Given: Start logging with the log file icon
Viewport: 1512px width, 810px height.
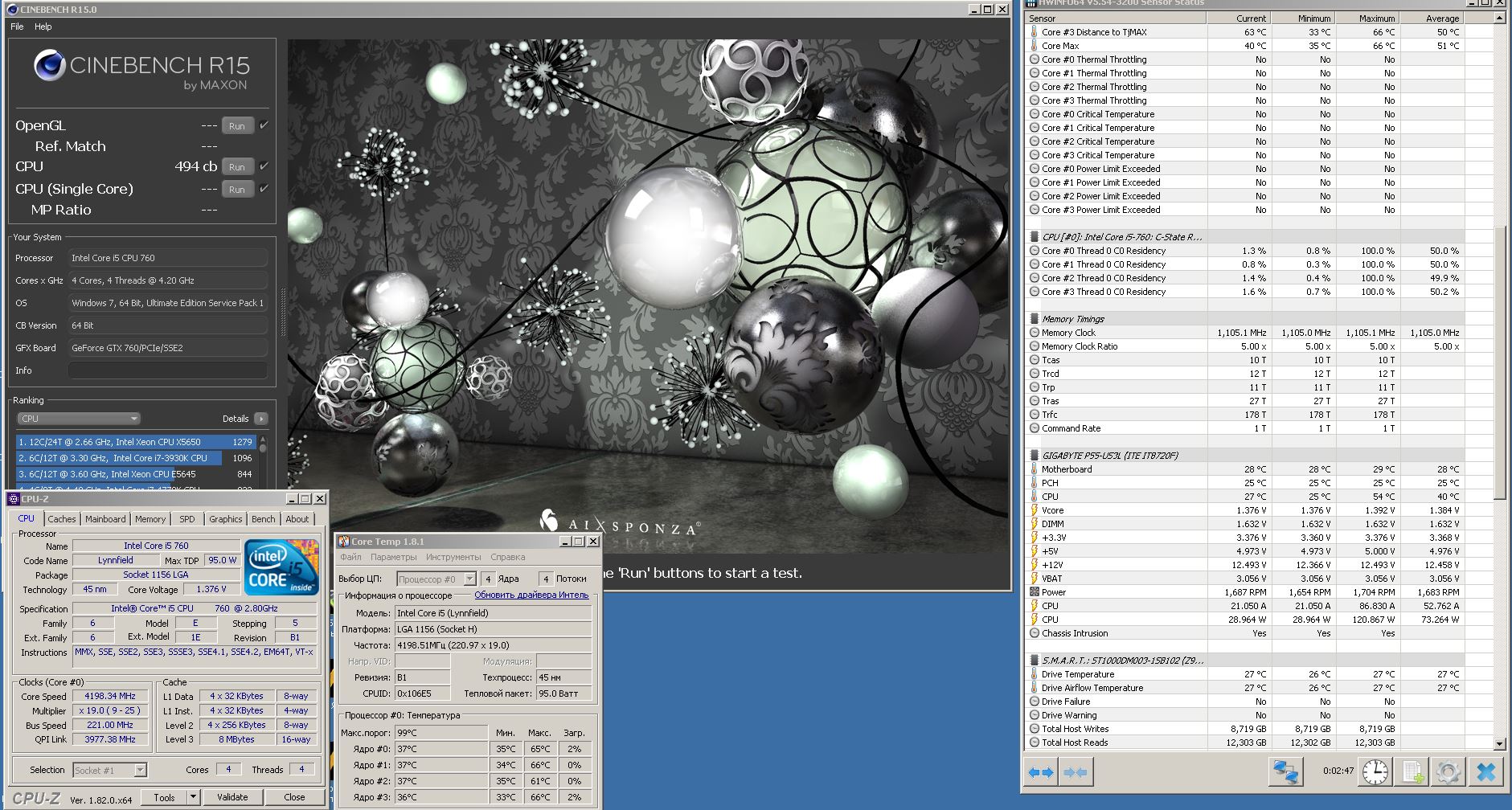Looking at the screenshot, I should (x=1412, y=772).
